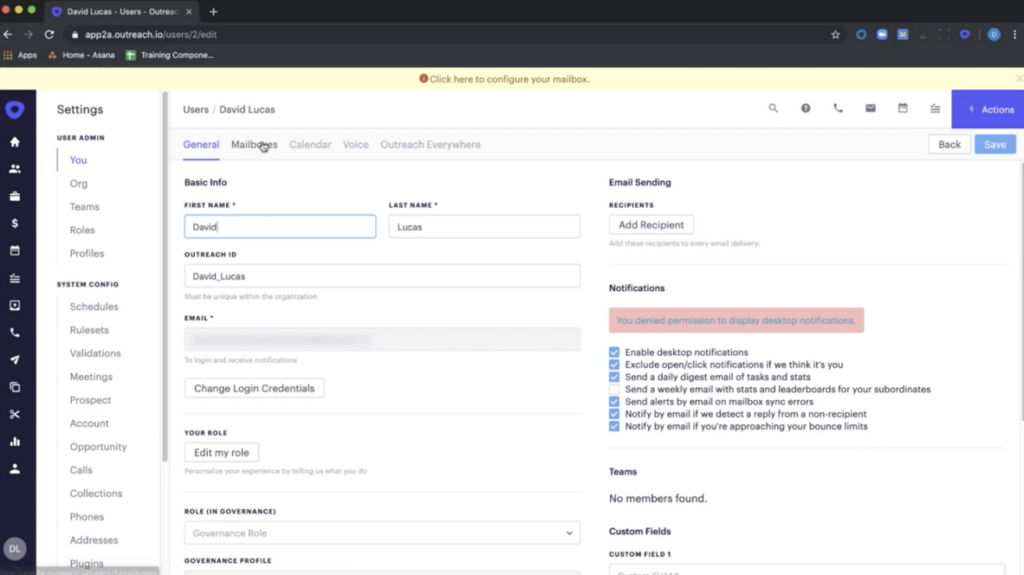Switch to the General tab
Image resolution: width=1024 pixels, height=575 pixels.
point(201,144)
